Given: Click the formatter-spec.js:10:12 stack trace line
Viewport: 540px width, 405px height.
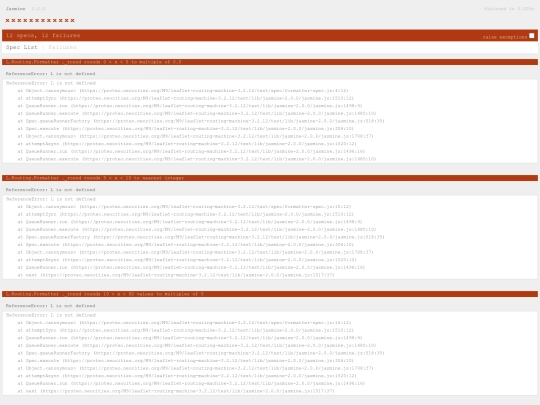Looking at the screenshot, I should (184, 207).
